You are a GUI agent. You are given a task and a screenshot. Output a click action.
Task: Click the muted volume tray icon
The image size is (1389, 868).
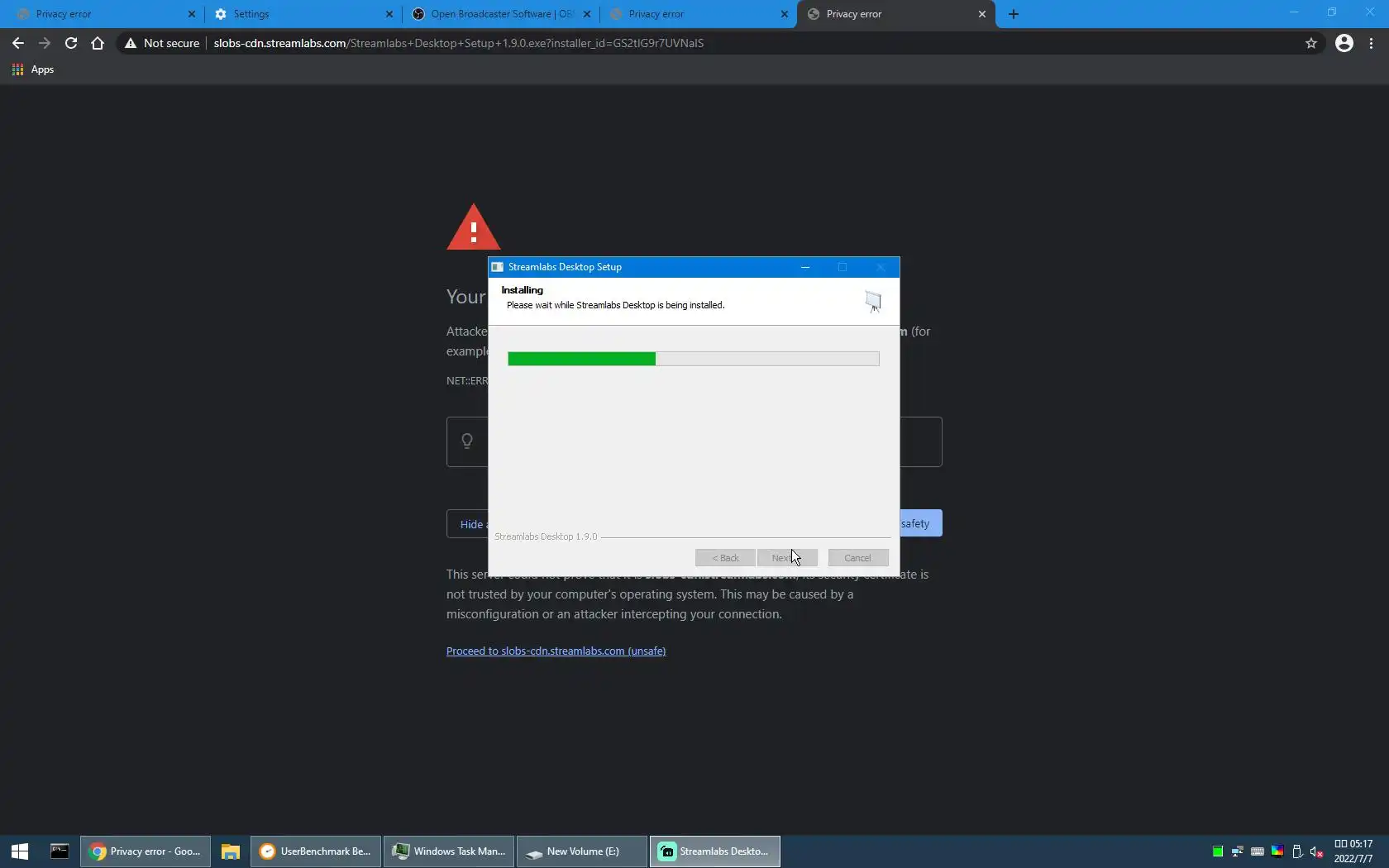coord(1317,851)
